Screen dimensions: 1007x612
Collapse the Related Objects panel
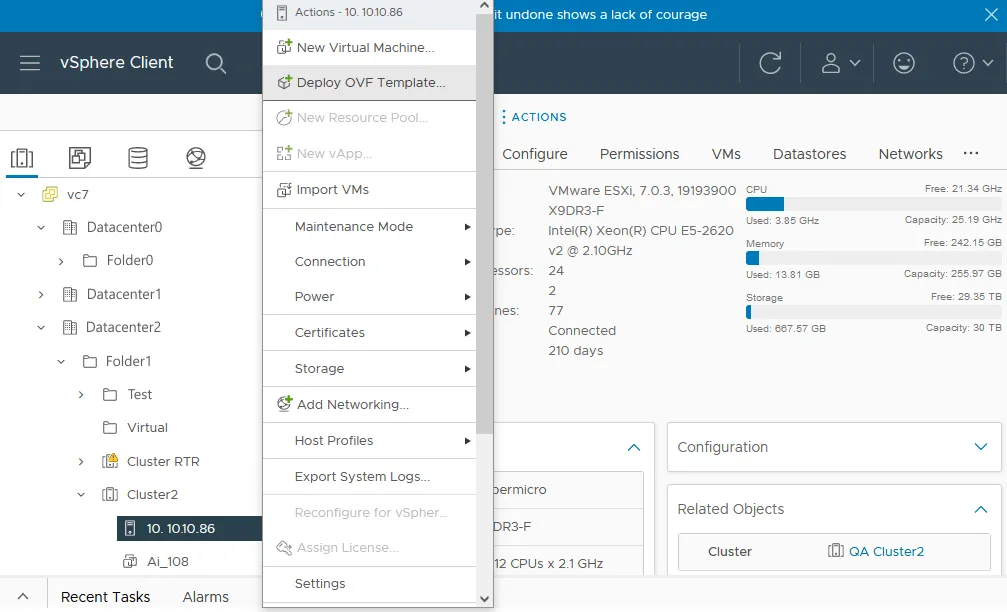pos(980,509)
